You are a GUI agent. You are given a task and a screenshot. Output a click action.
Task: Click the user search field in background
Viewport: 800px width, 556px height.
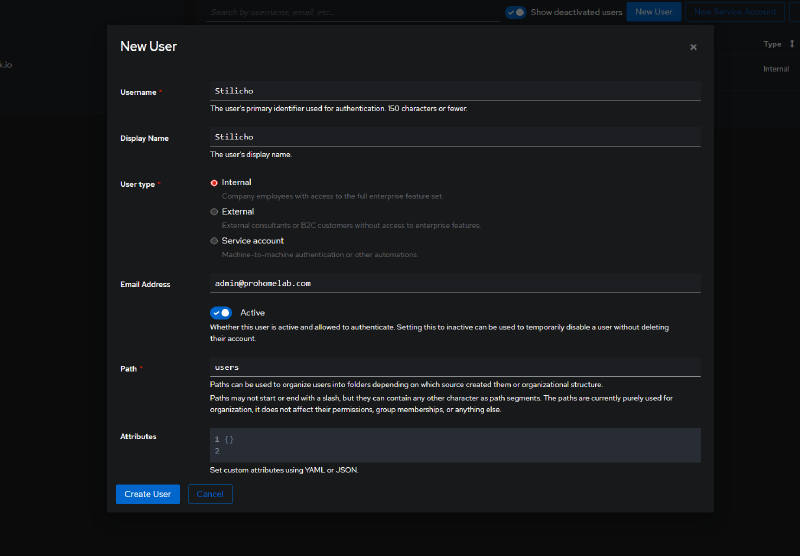[x=353, y=12]
